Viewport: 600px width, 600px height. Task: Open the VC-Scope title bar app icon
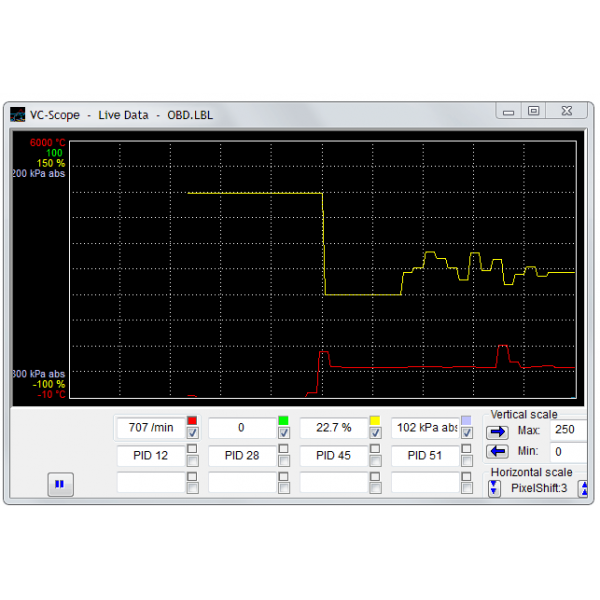(18, 115)
